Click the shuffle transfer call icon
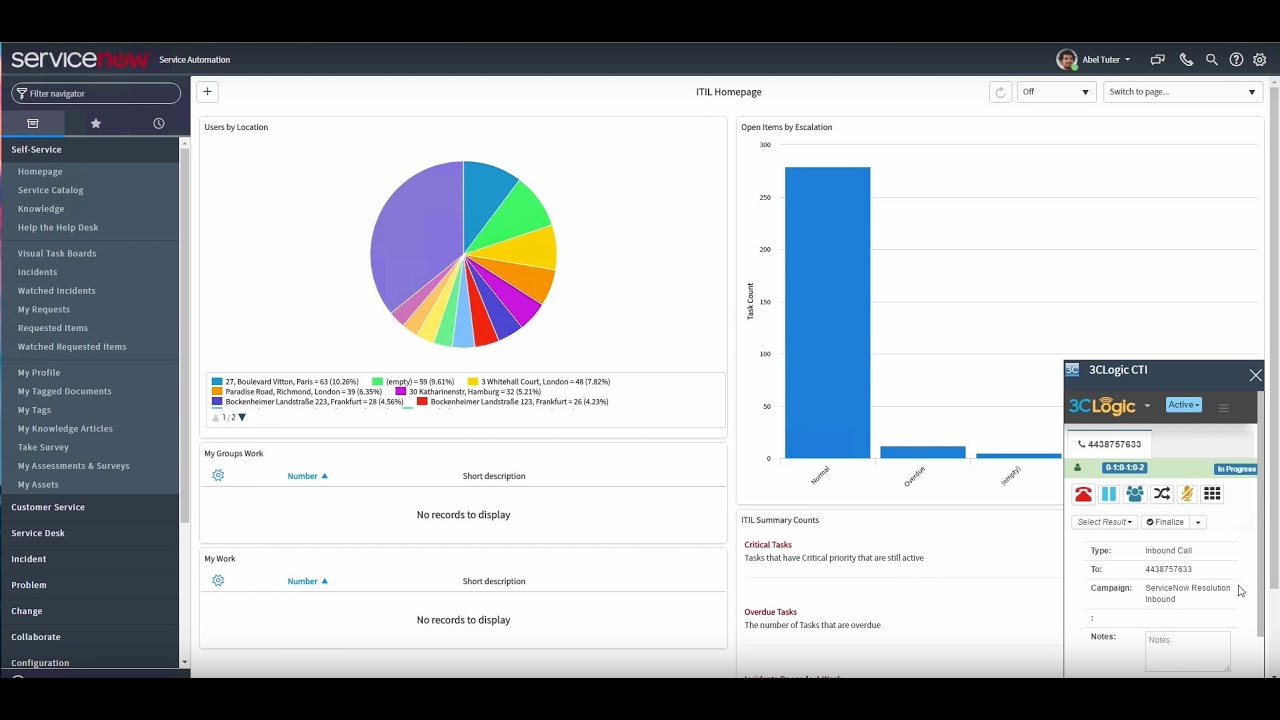 click(x=1161, y=494)
